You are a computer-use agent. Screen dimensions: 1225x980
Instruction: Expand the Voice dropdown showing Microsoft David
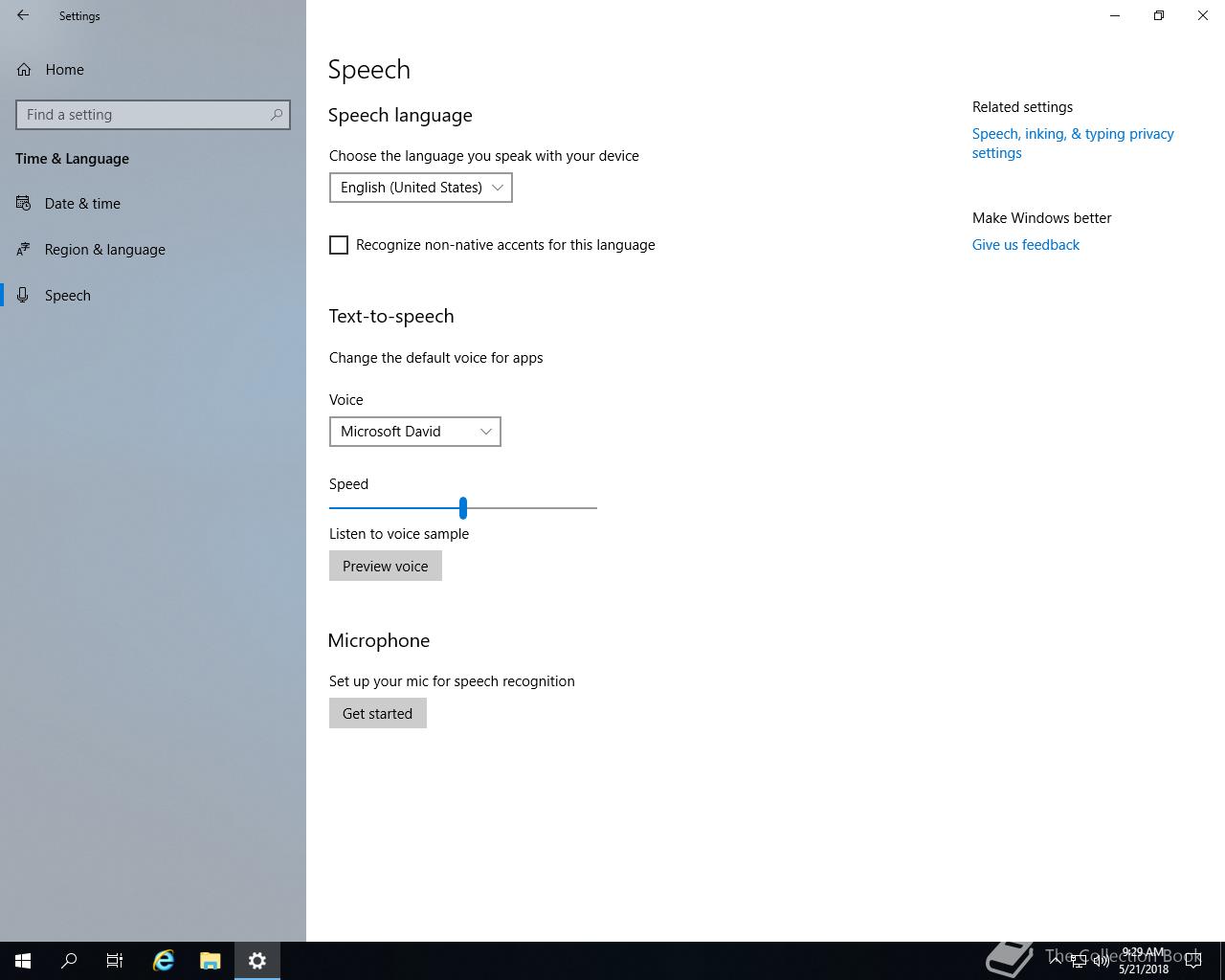tap(414, 432)
